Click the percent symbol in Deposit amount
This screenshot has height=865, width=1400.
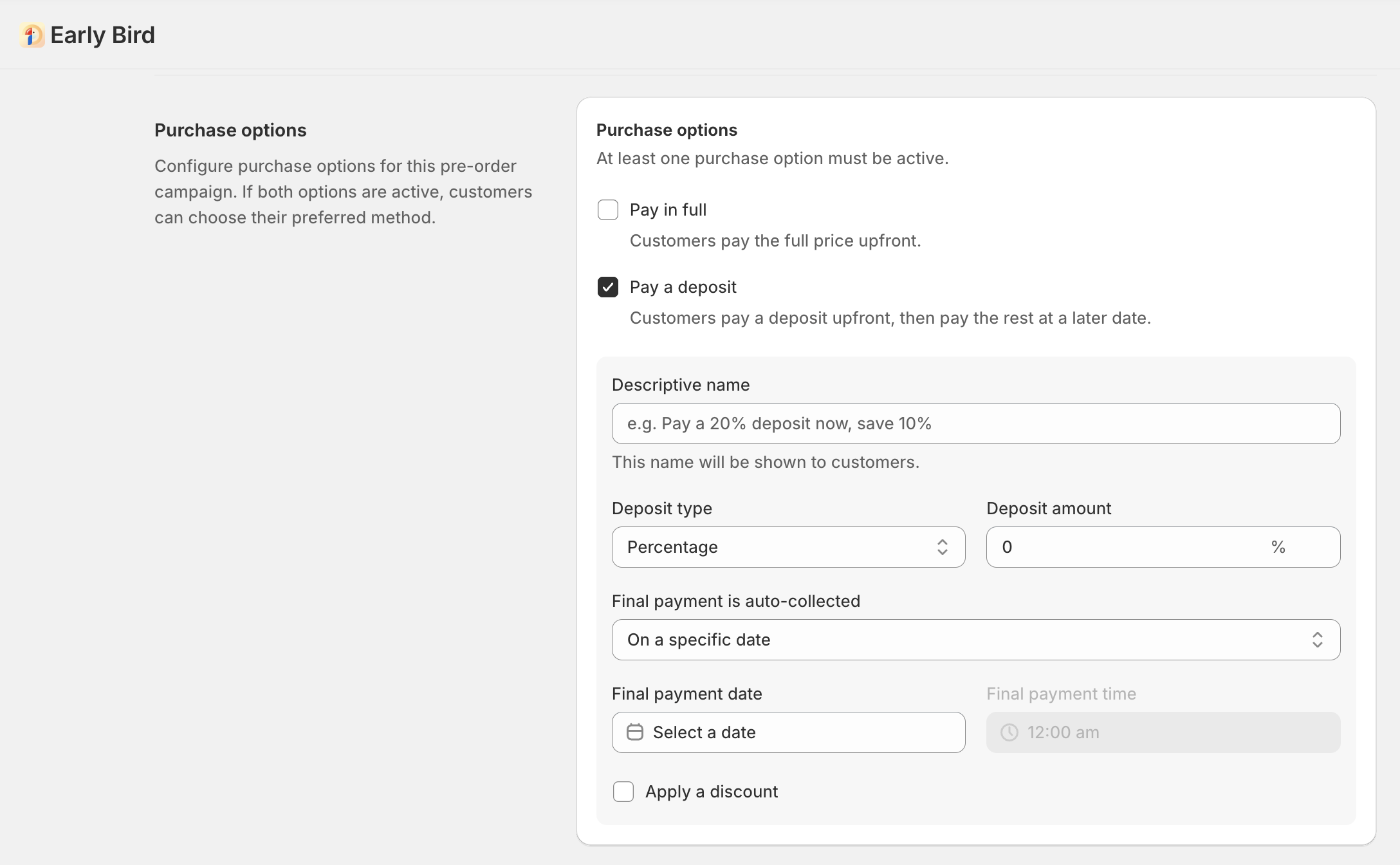pos(1278,546)
